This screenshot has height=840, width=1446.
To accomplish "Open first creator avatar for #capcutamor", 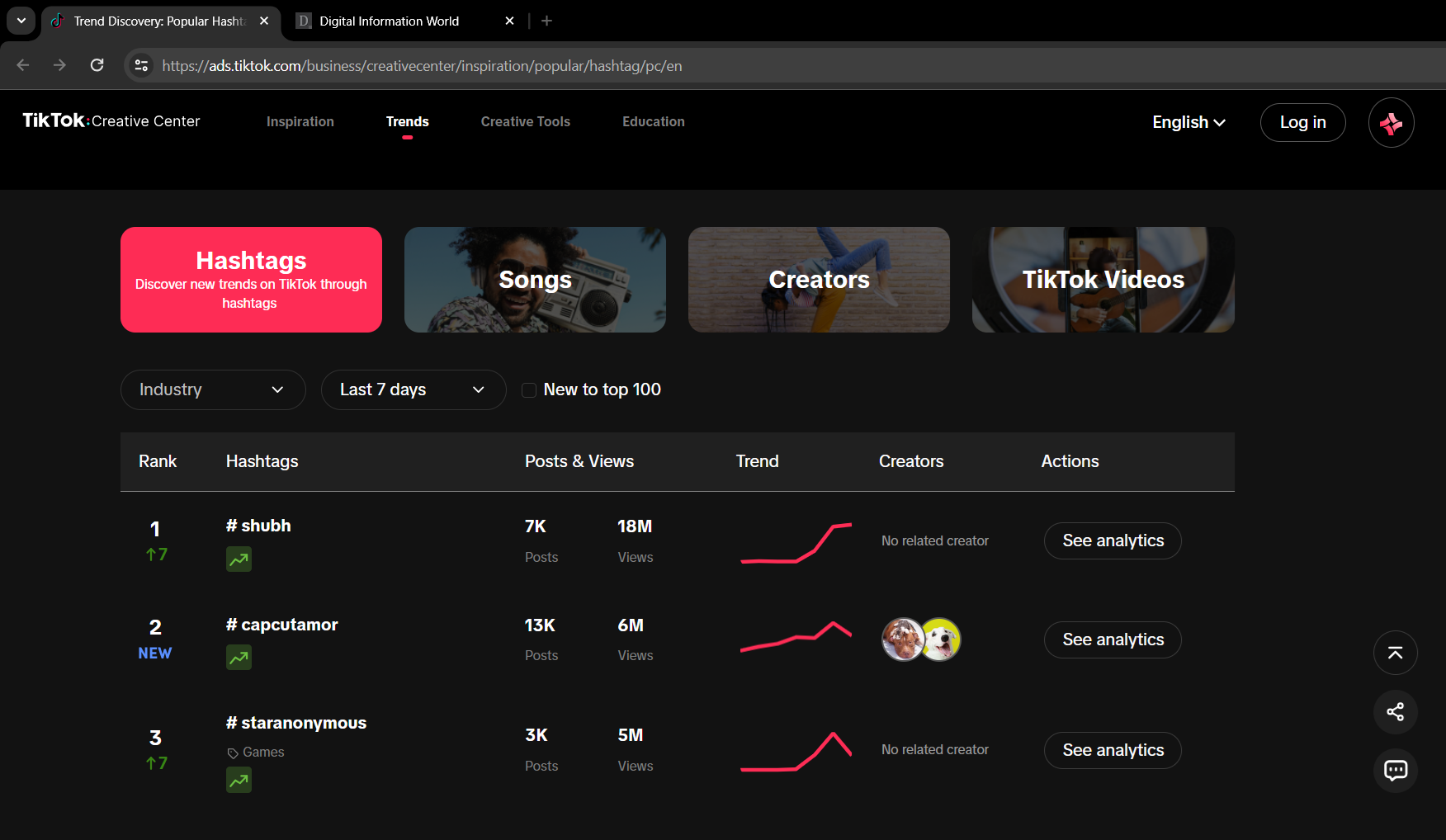I will (903, 639).
